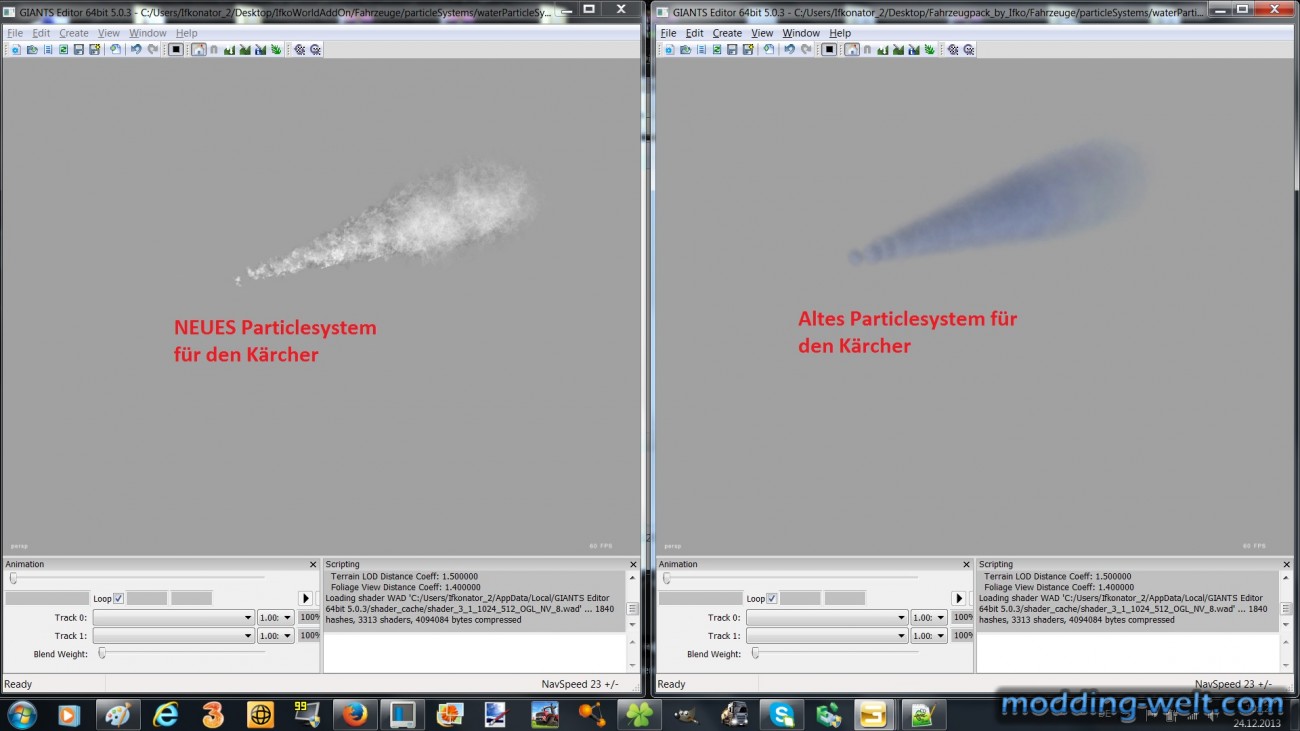Click second film reel icon in right editor
This screenshot has height=731, width=1300.
[969, 49]
